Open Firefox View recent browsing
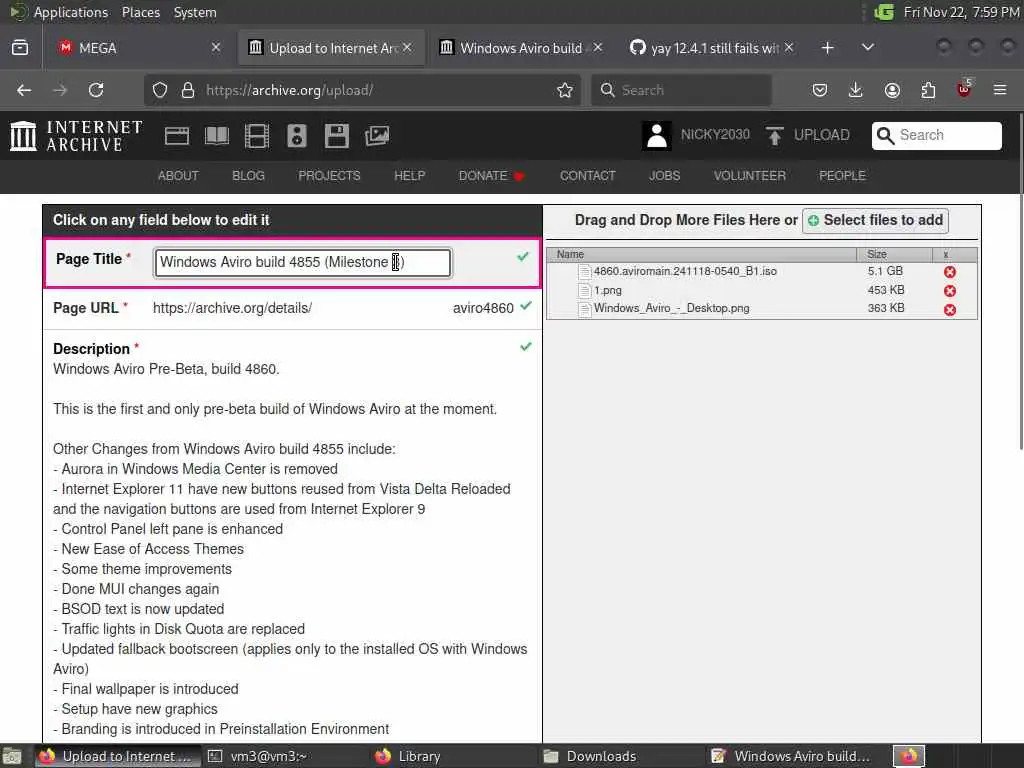This screenshot has height=768, width=1024. pos(20,48)
